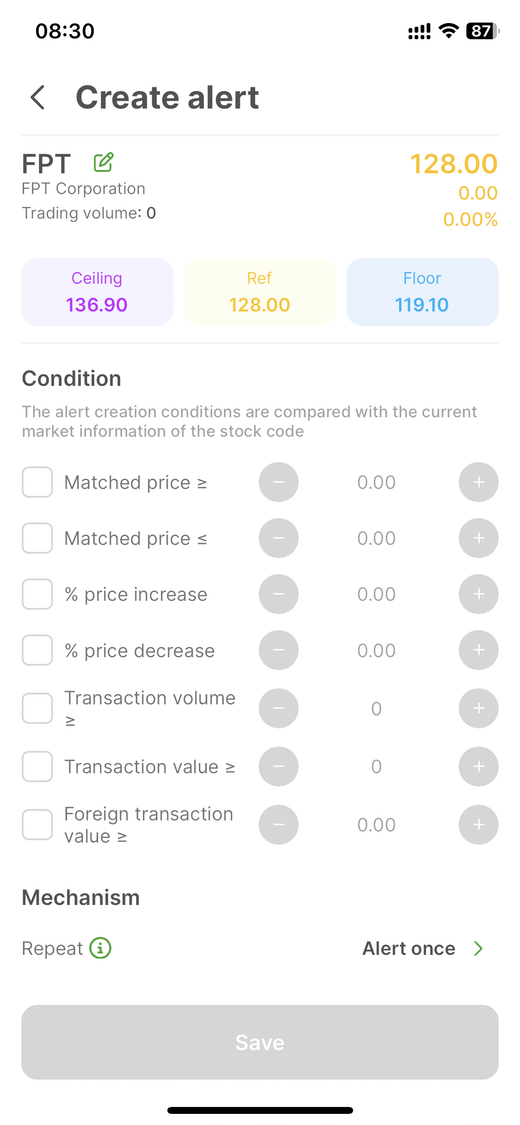This screenshot has height=1125, width=520.
Task: Edit the FPT stock code
Action: [104, 163]
